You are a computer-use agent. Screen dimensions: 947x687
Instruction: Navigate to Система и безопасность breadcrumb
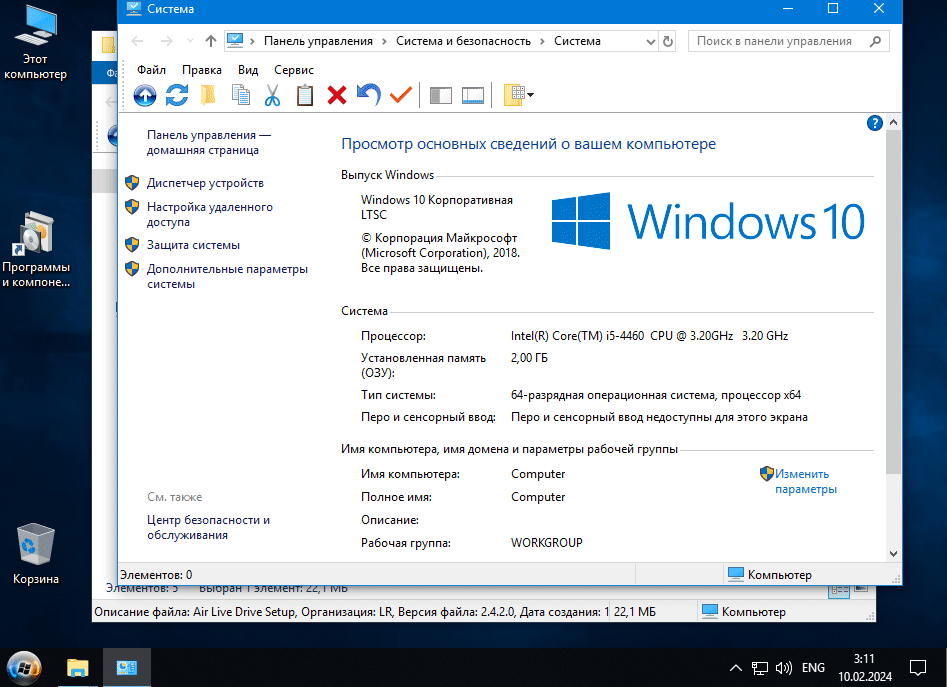(x=463, y=41)
